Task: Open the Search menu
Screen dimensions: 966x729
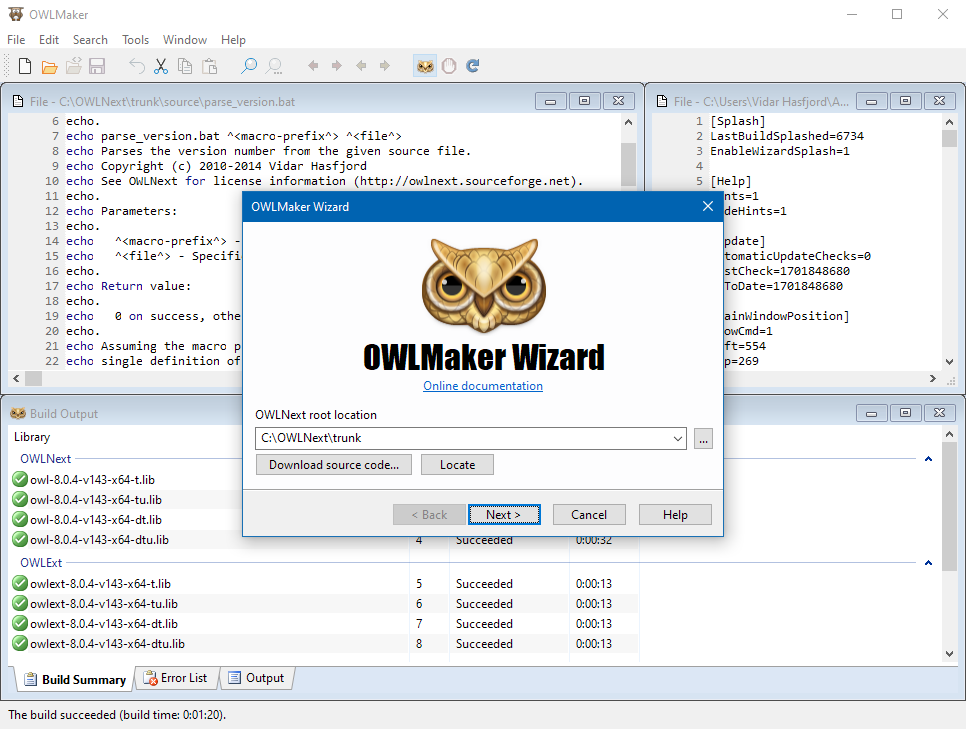Action: coord(90,39)
